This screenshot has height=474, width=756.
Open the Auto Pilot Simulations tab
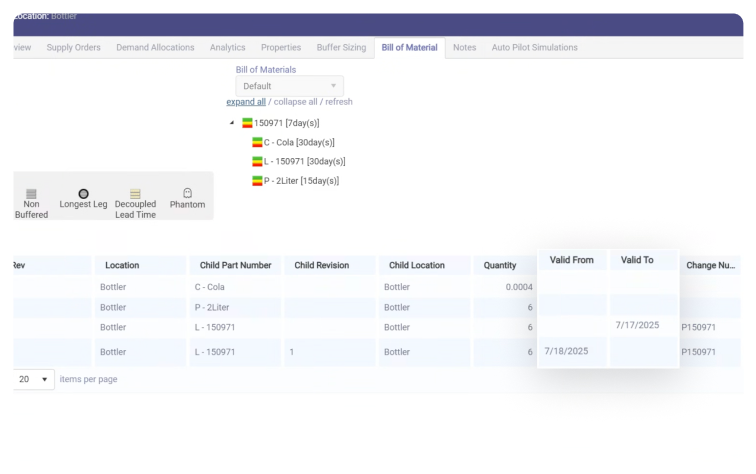click(x=534, y=48)
